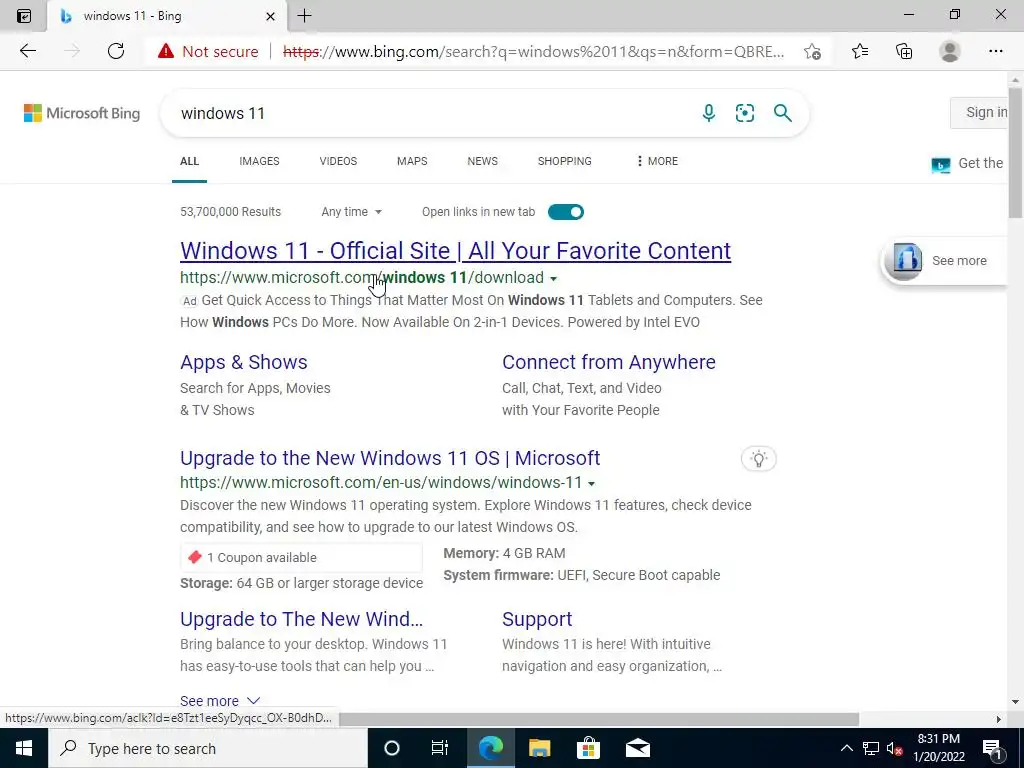Open File Explorer from taskbar

539,748
